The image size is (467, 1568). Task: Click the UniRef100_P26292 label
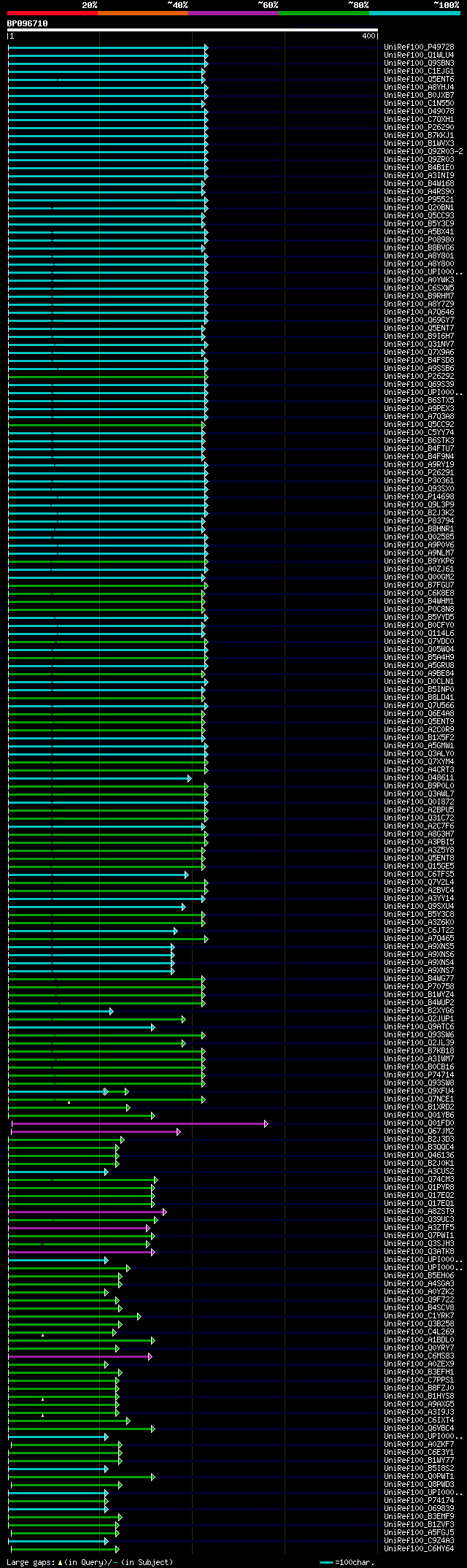pyautogui.click(x=419, y=376)
